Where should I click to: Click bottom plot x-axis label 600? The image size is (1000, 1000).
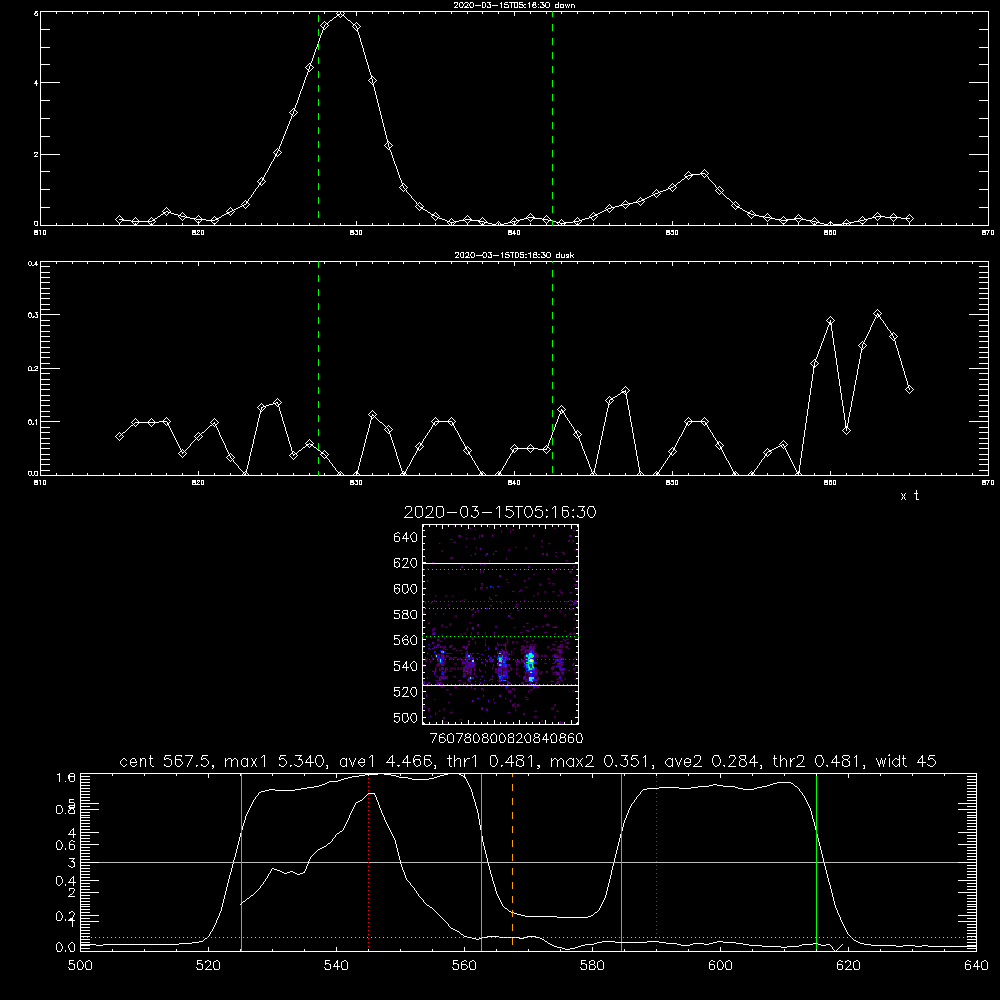point(720,966)
